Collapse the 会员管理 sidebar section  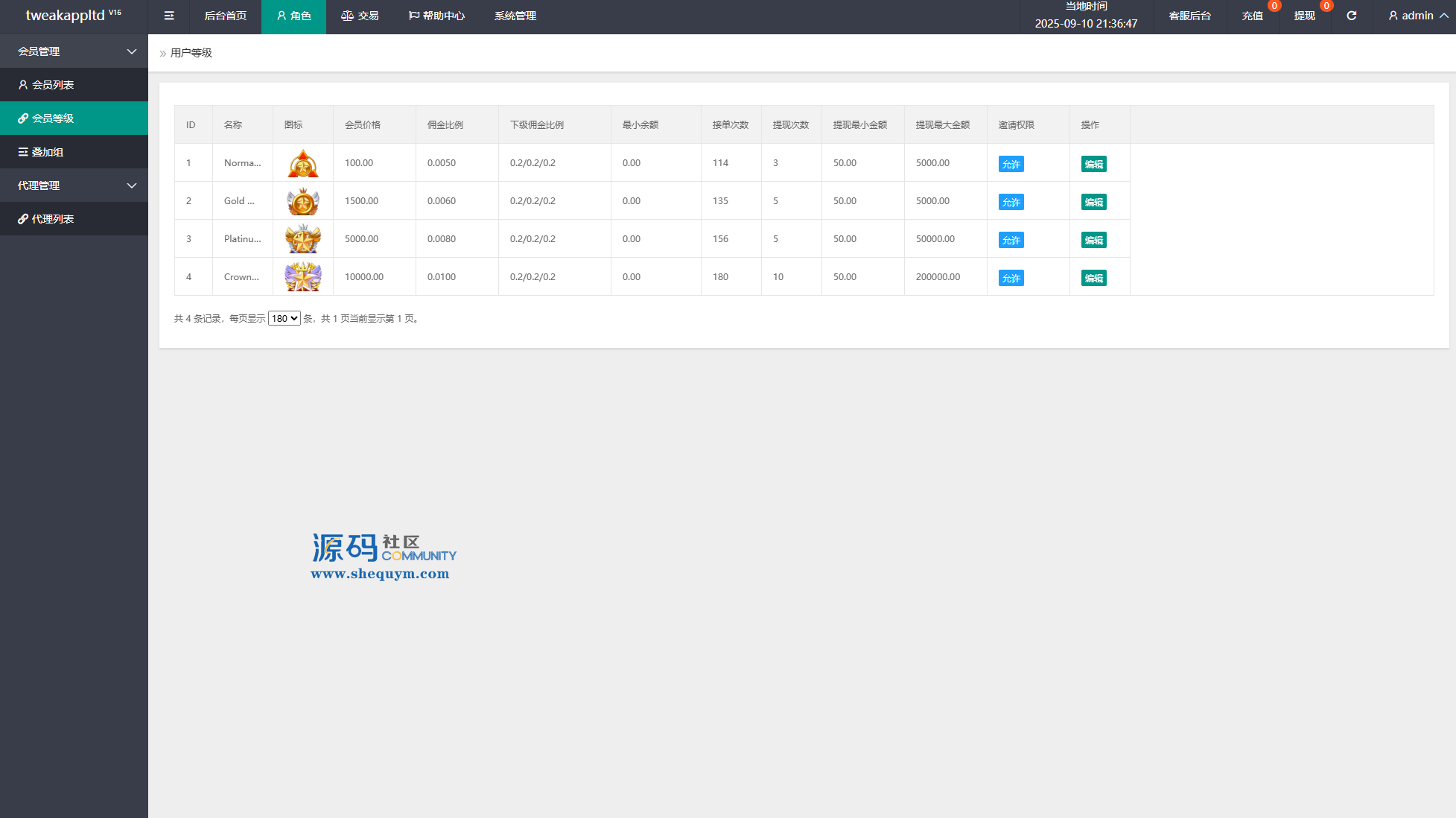click(x=74, y=51)
